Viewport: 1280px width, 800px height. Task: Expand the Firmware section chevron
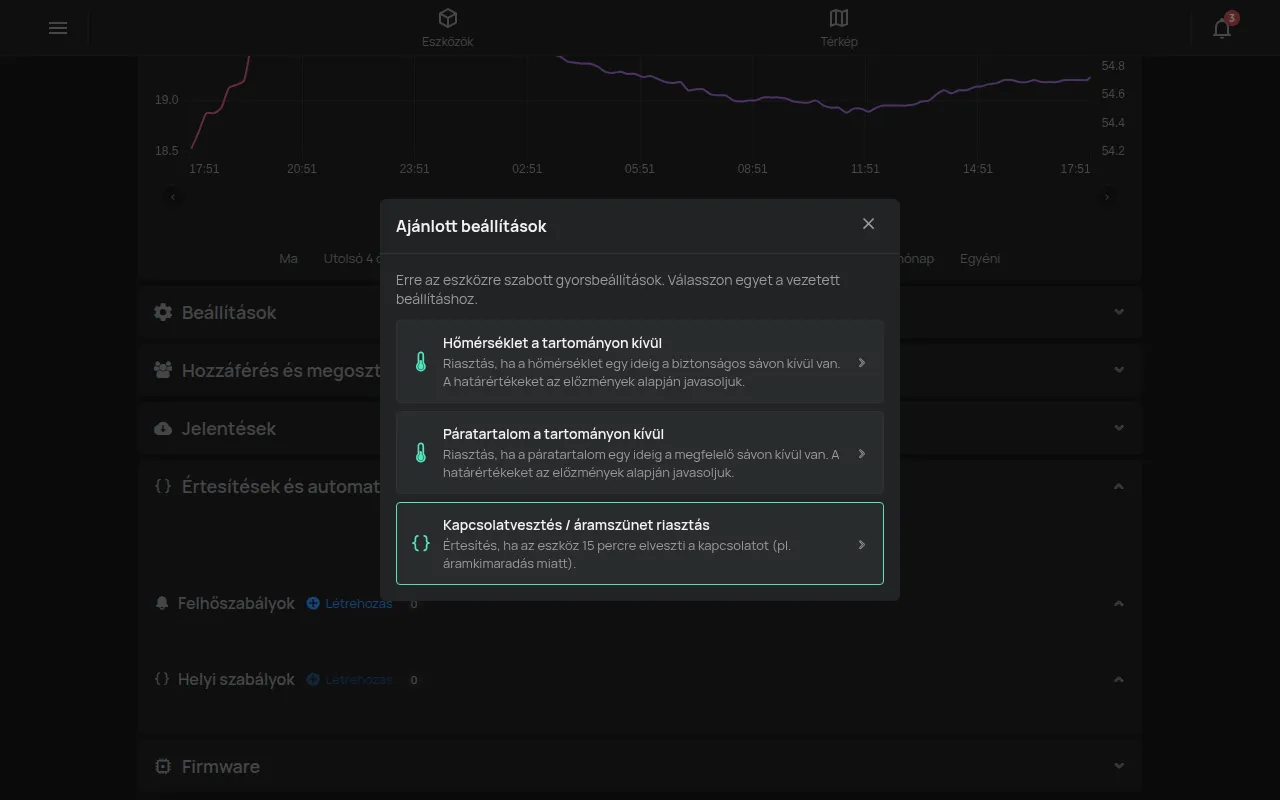[1119, 766]
